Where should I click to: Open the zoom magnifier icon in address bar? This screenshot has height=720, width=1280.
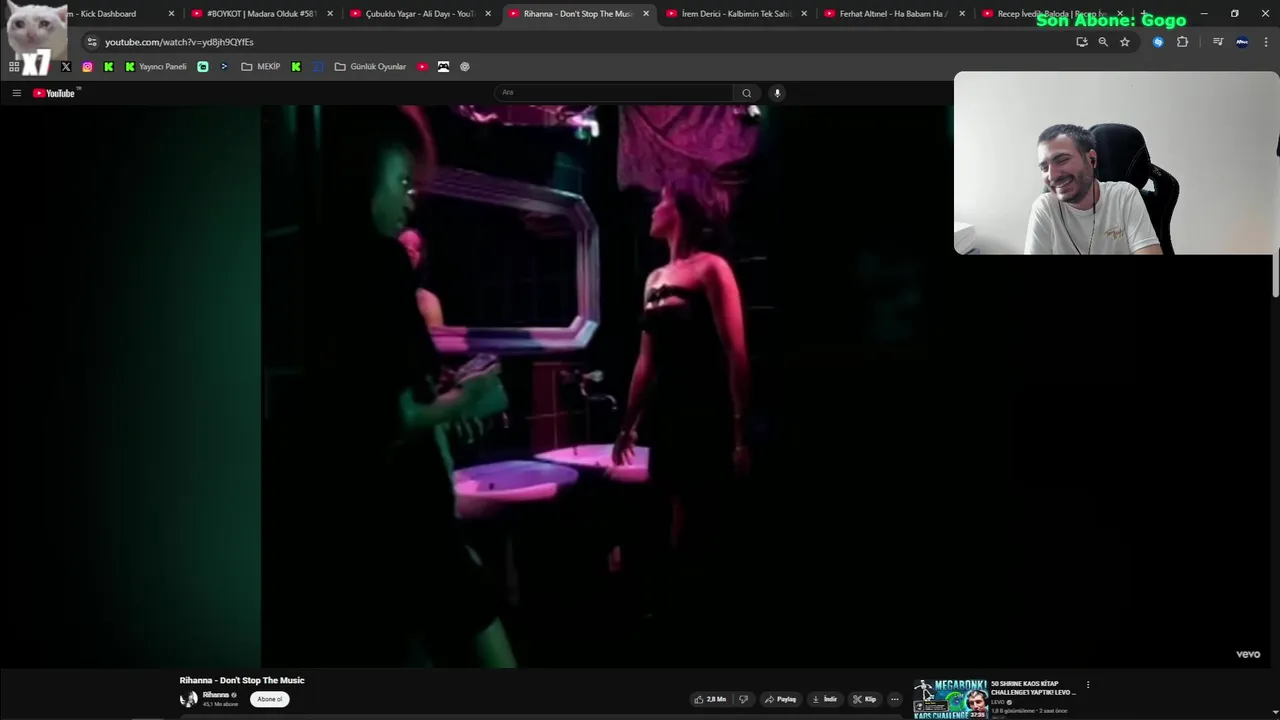click(1103, 42)
